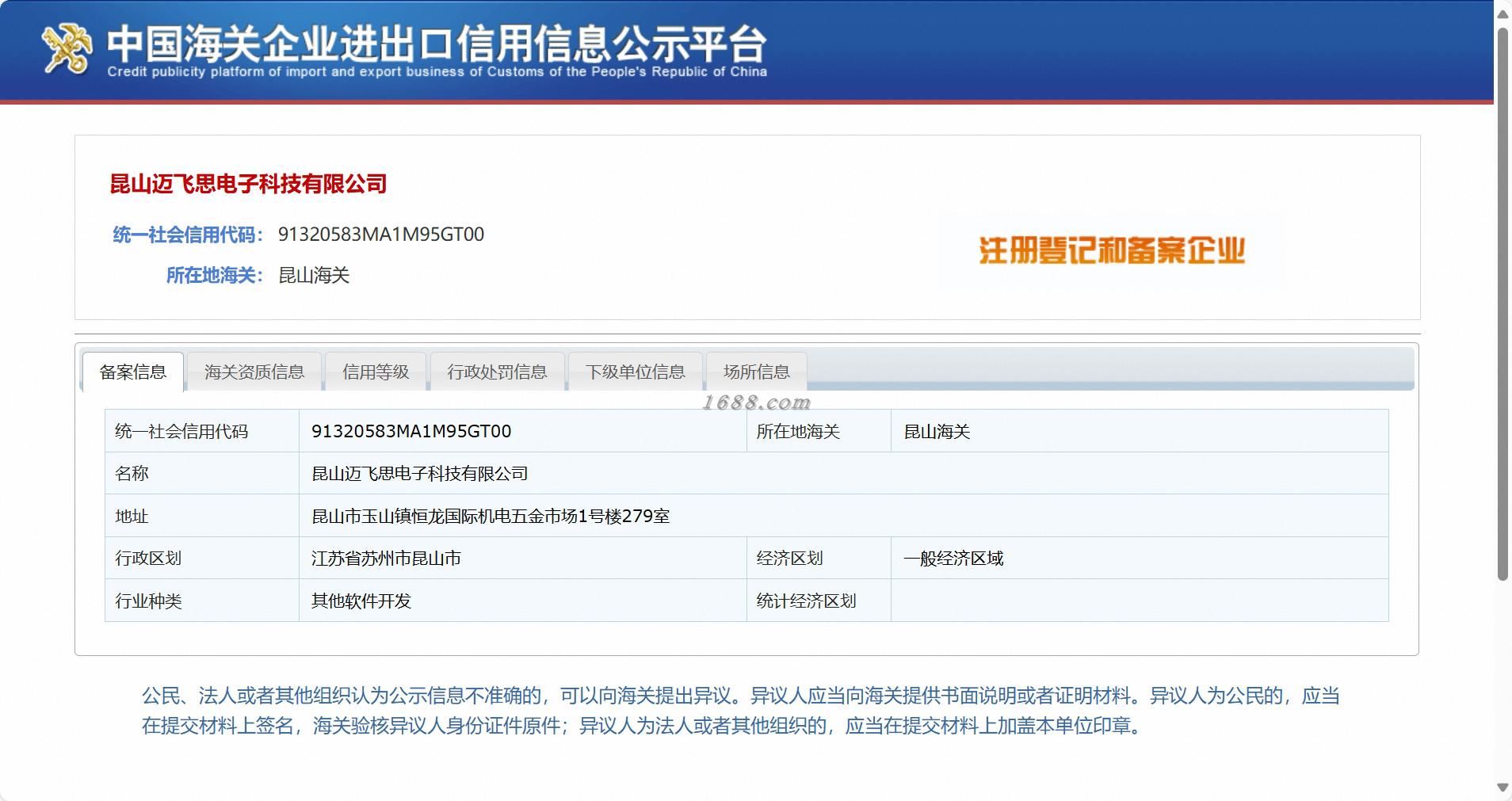The width and height of the screenshot is (1512, 801).
Task: Click the 昆山海关 table cell value
Action: [x=1140, y=431]
